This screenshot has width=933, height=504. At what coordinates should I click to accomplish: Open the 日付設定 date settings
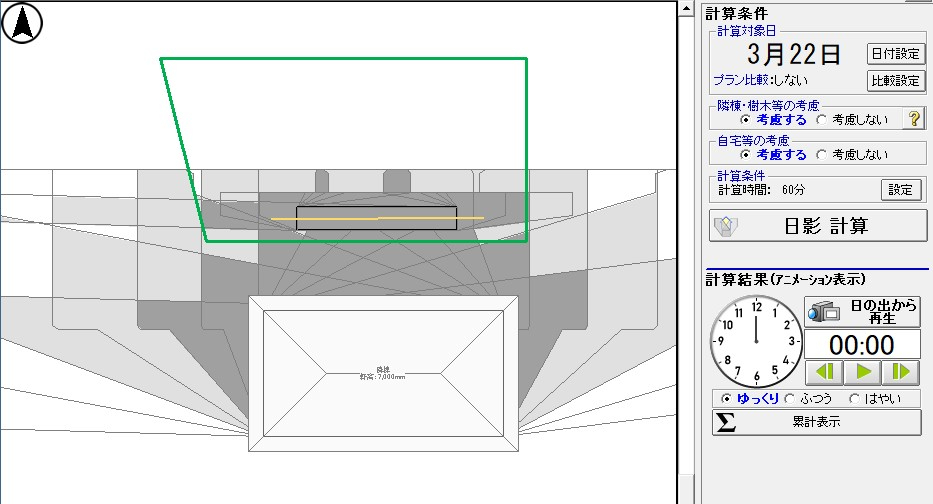(895, 54)
